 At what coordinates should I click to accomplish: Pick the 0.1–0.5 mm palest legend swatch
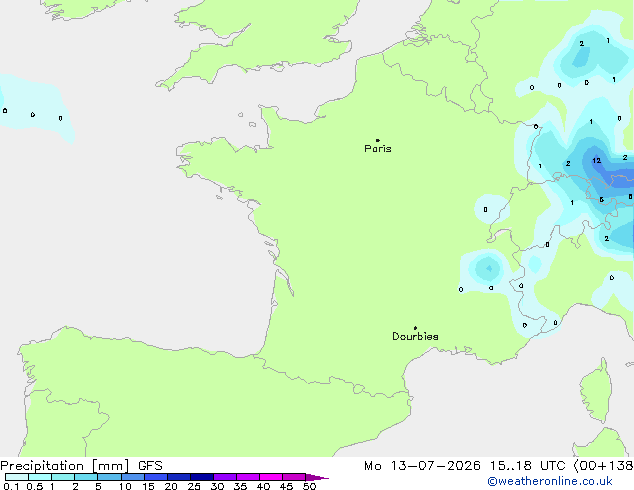17,477
